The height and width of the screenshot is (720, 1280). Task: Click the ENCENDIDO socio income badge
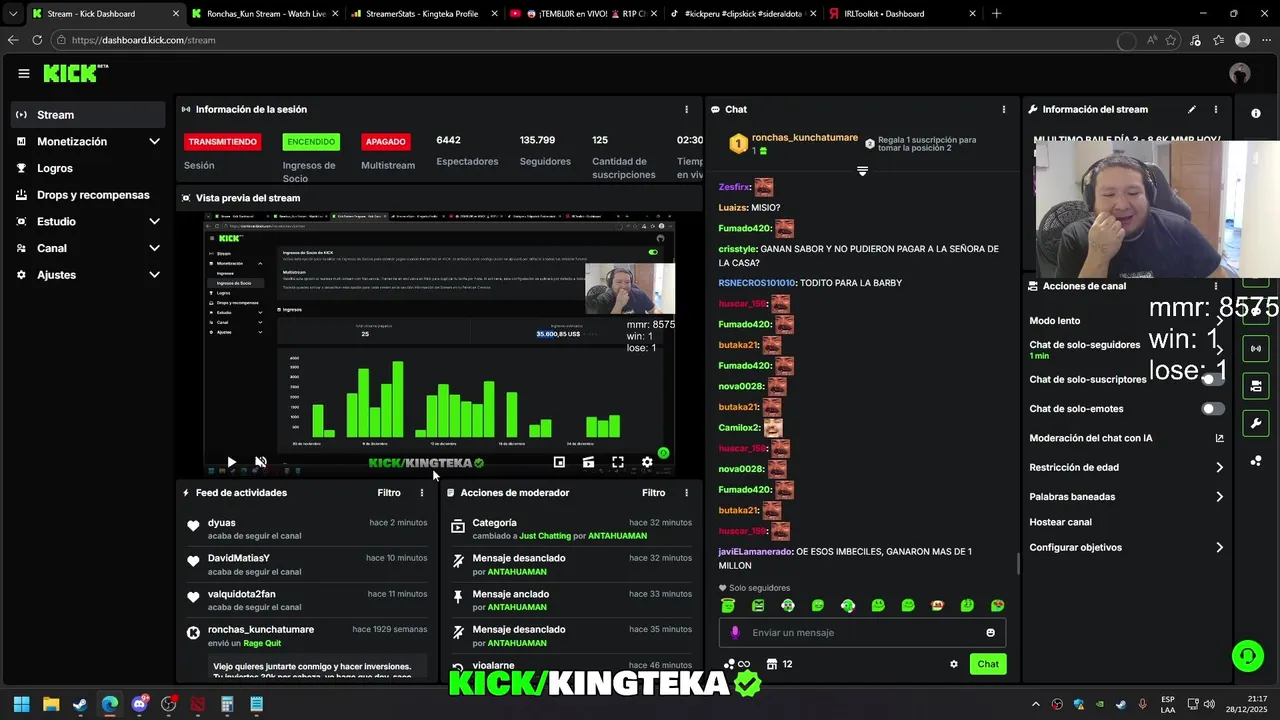tap(311, 142)
